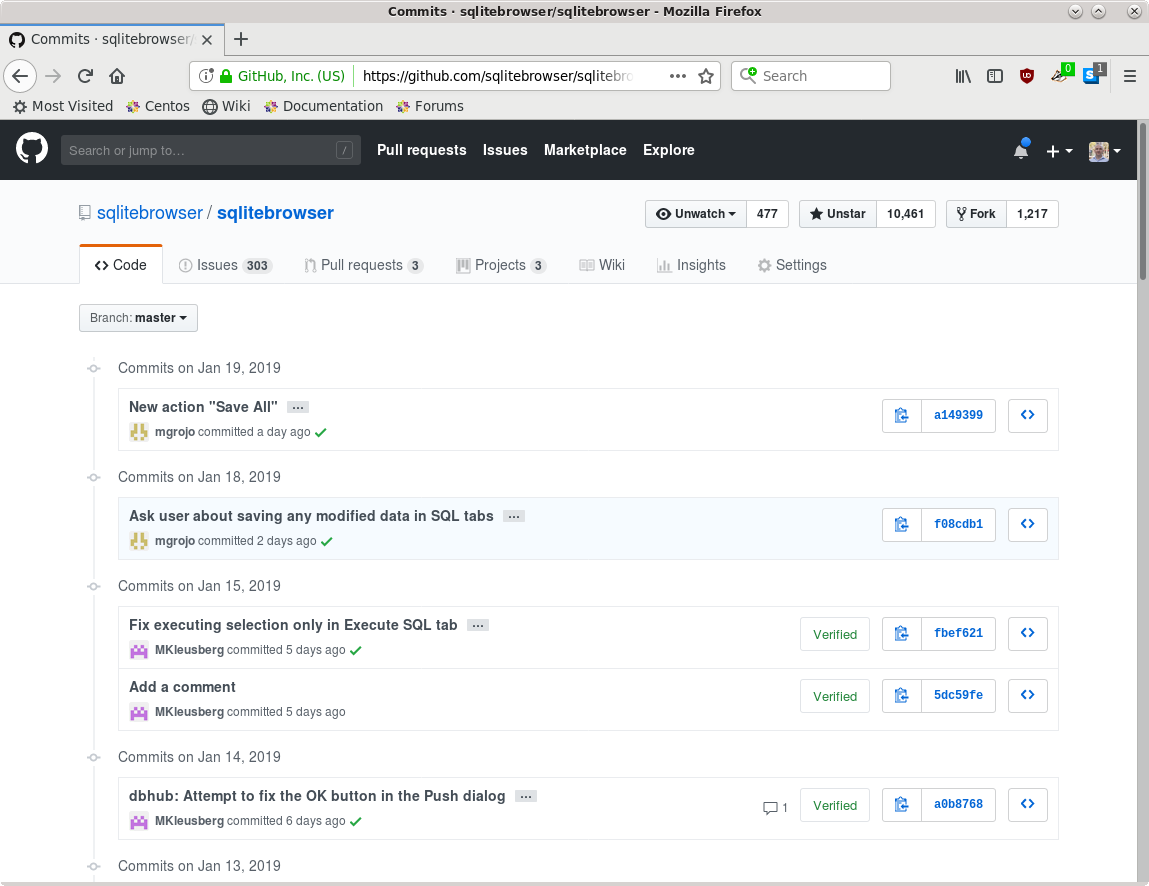Open the "+" create new dropdown
Screen dimensions: 1149x886
coord(1057,150)
